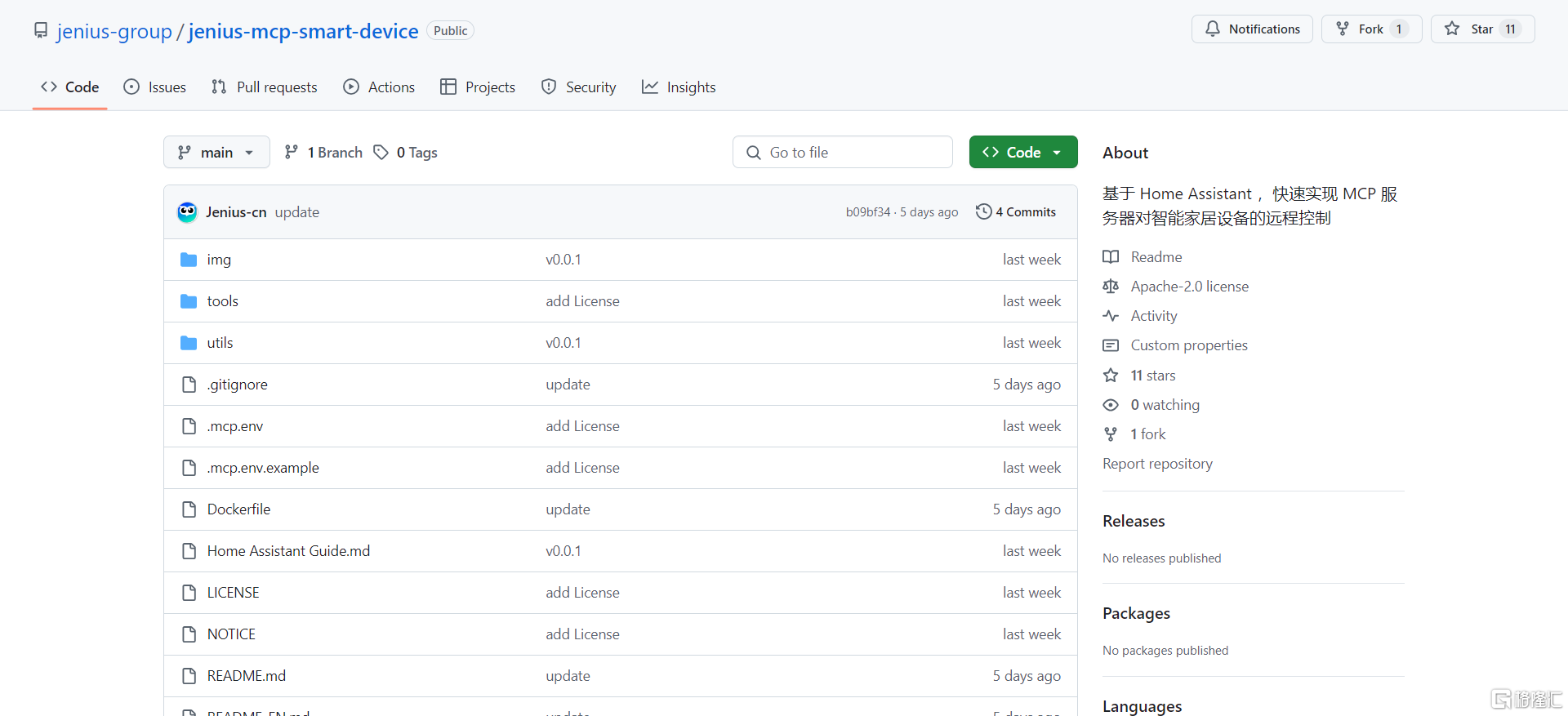
Task: Click the LICENSE file icon
Action: [x=189, y=593]
